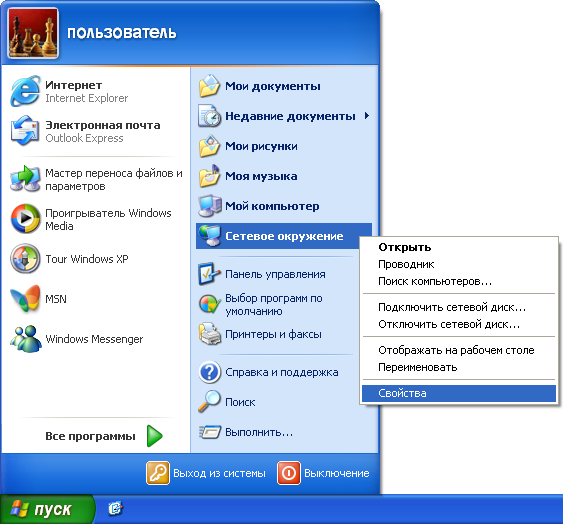
Task: Click the пользователь user name text
Action: click(x=121, y=33)
